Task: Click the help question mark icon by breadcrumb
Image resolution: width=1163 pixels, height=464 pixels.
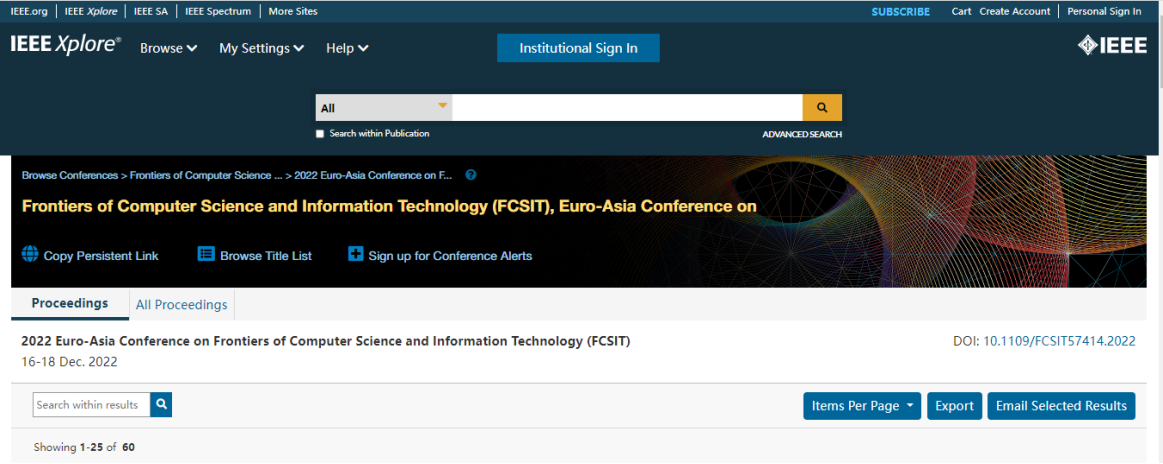Action: click(470, 176)
